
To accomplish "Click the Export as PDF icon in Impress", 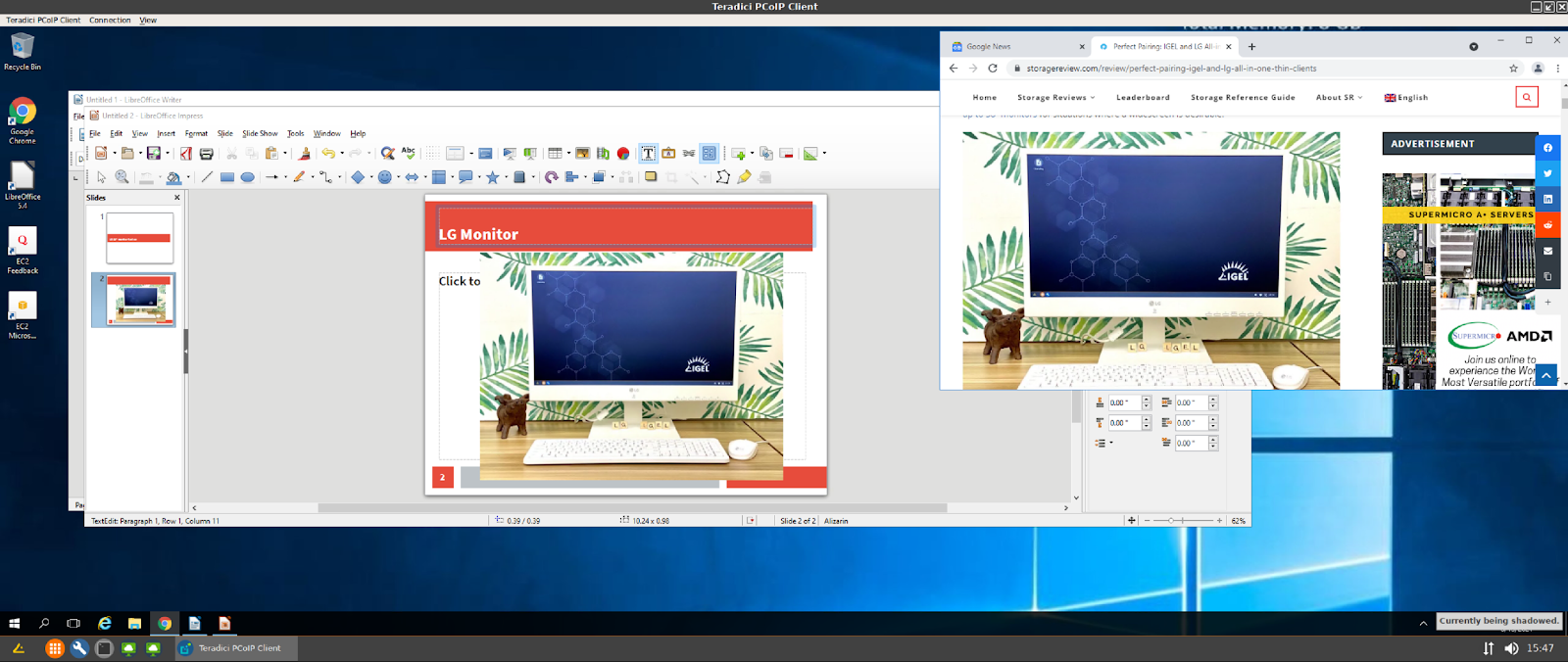I will (186, 153).
